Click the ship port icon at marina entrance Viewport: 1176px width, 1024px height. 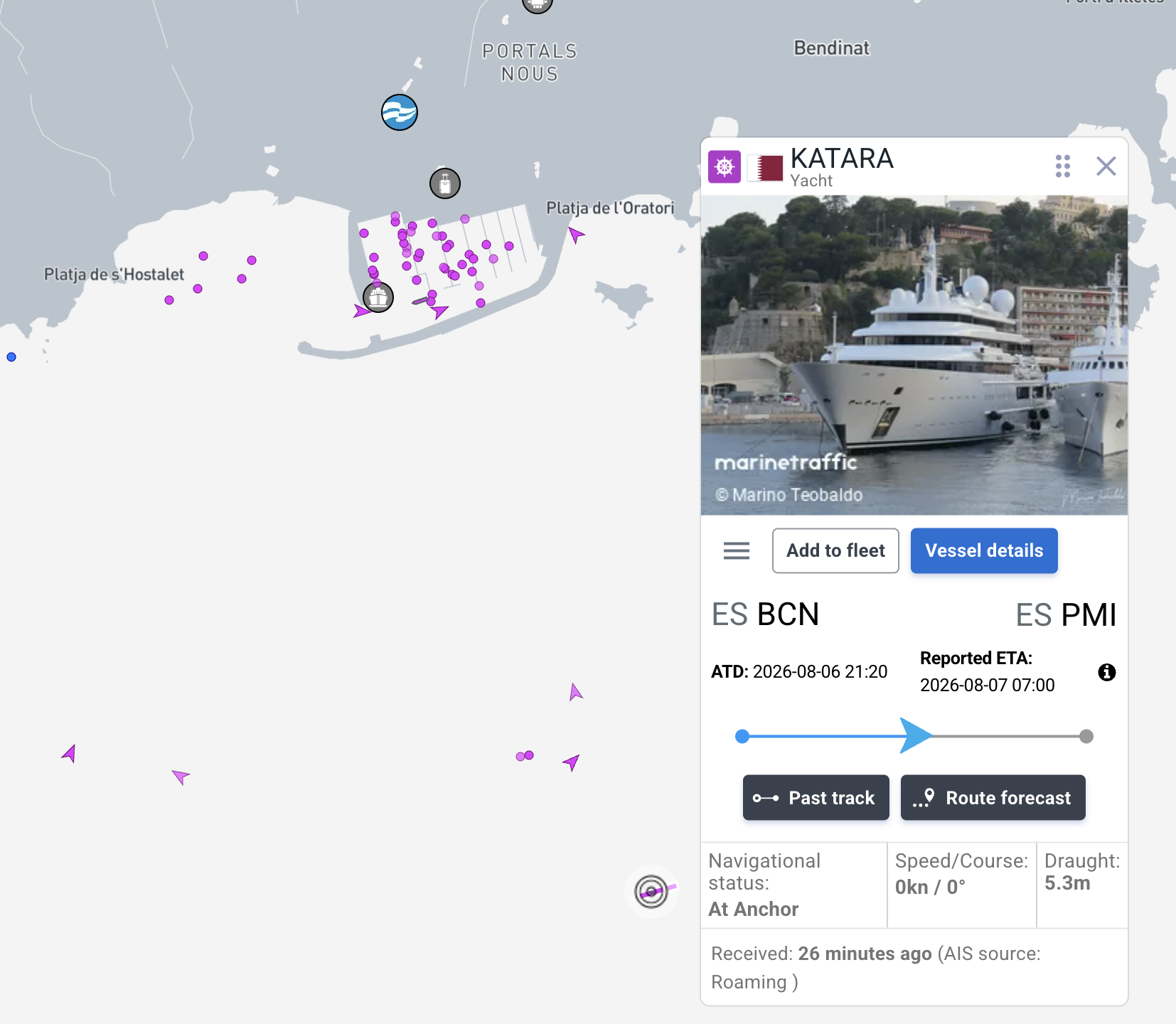[378, 297]
